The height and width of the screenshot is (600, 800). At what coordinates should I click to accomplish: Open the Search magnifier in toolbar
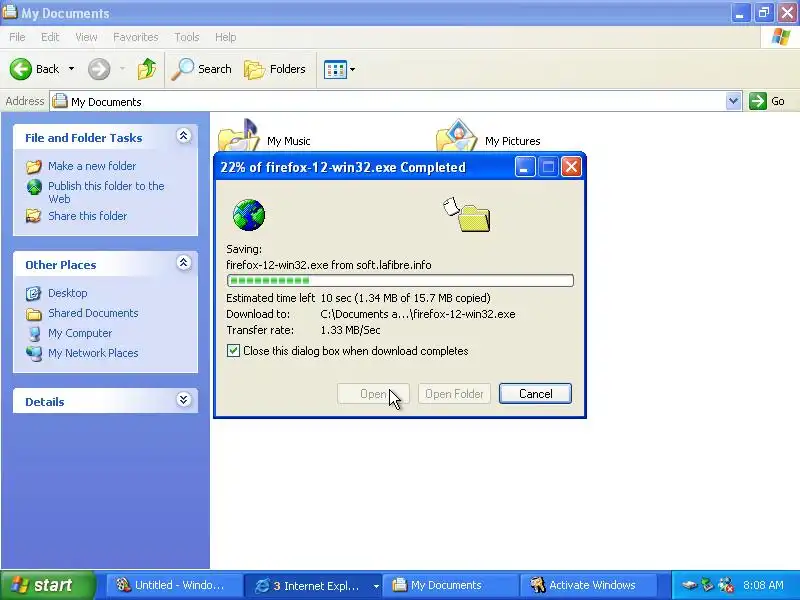coord(202,69)
